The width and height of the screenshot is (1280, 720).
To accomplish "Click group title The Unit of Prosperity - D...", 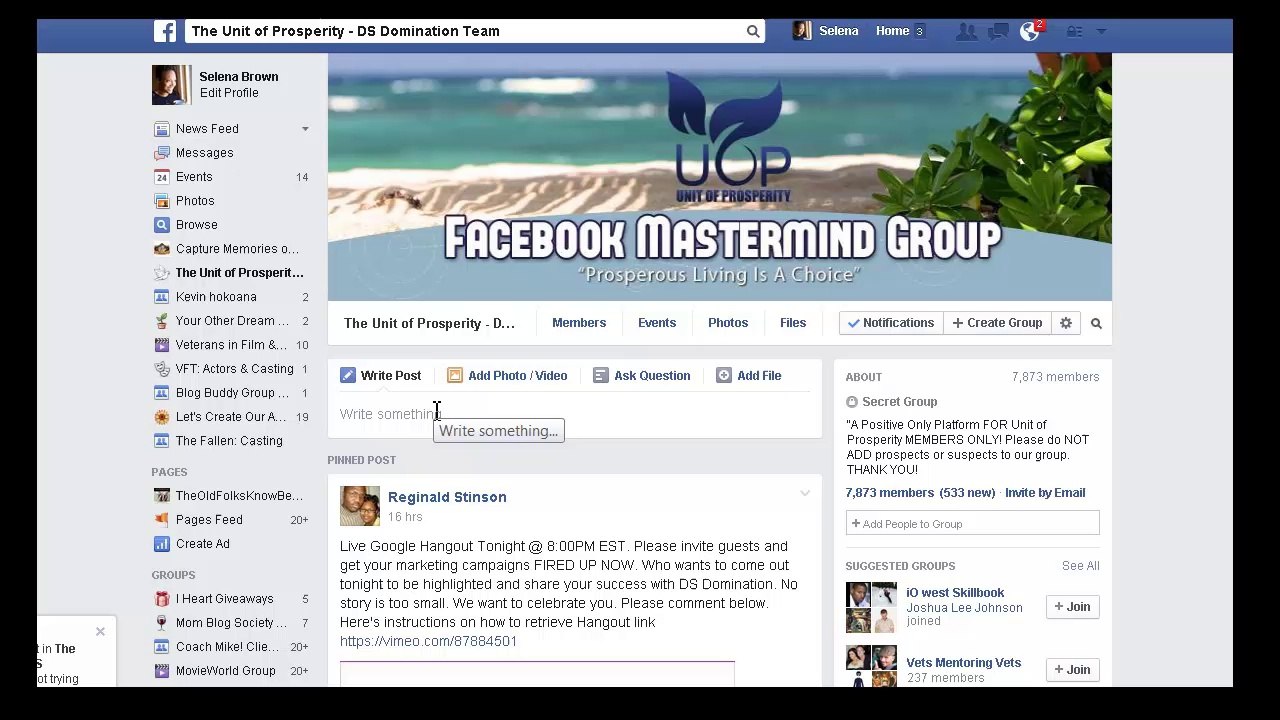I will pyautogui.click(x=429, y=323).
